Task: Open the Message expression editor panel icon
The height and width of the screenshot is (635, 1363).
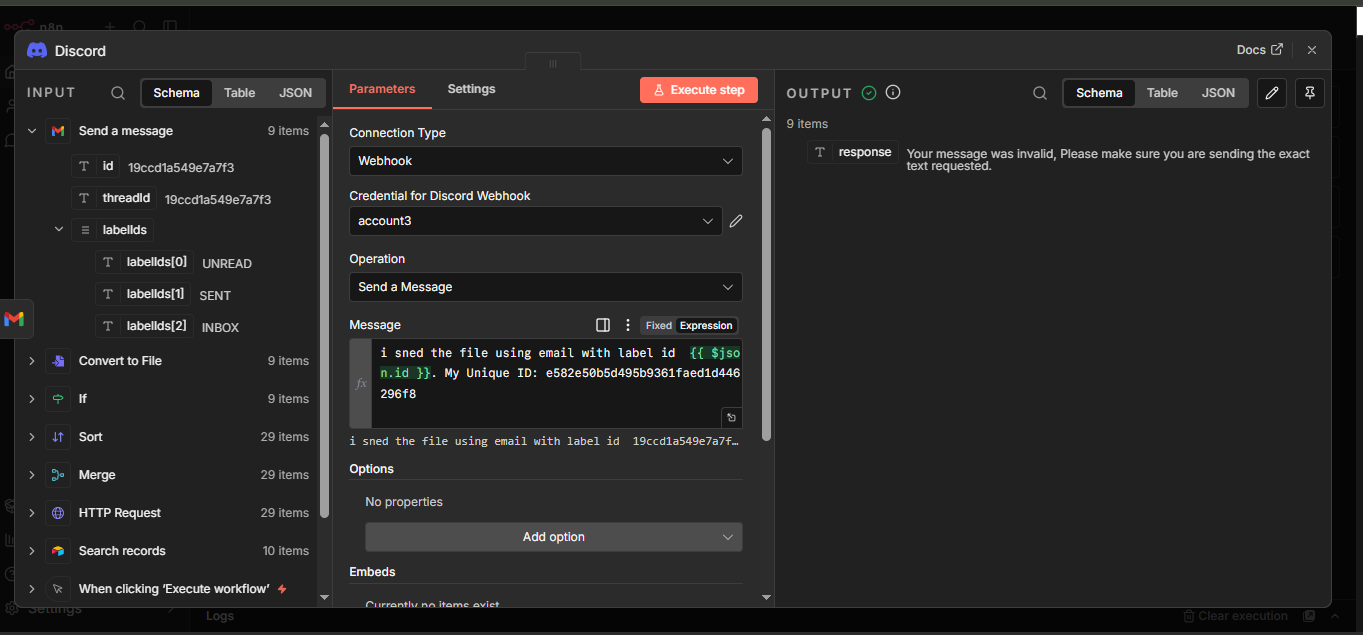Action: point(603,325)
